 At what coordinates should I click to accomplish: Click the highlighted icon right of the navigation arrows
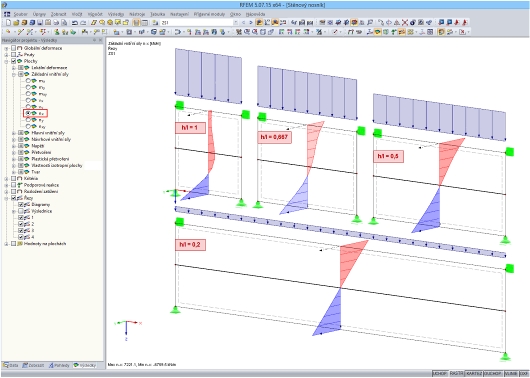259,23
